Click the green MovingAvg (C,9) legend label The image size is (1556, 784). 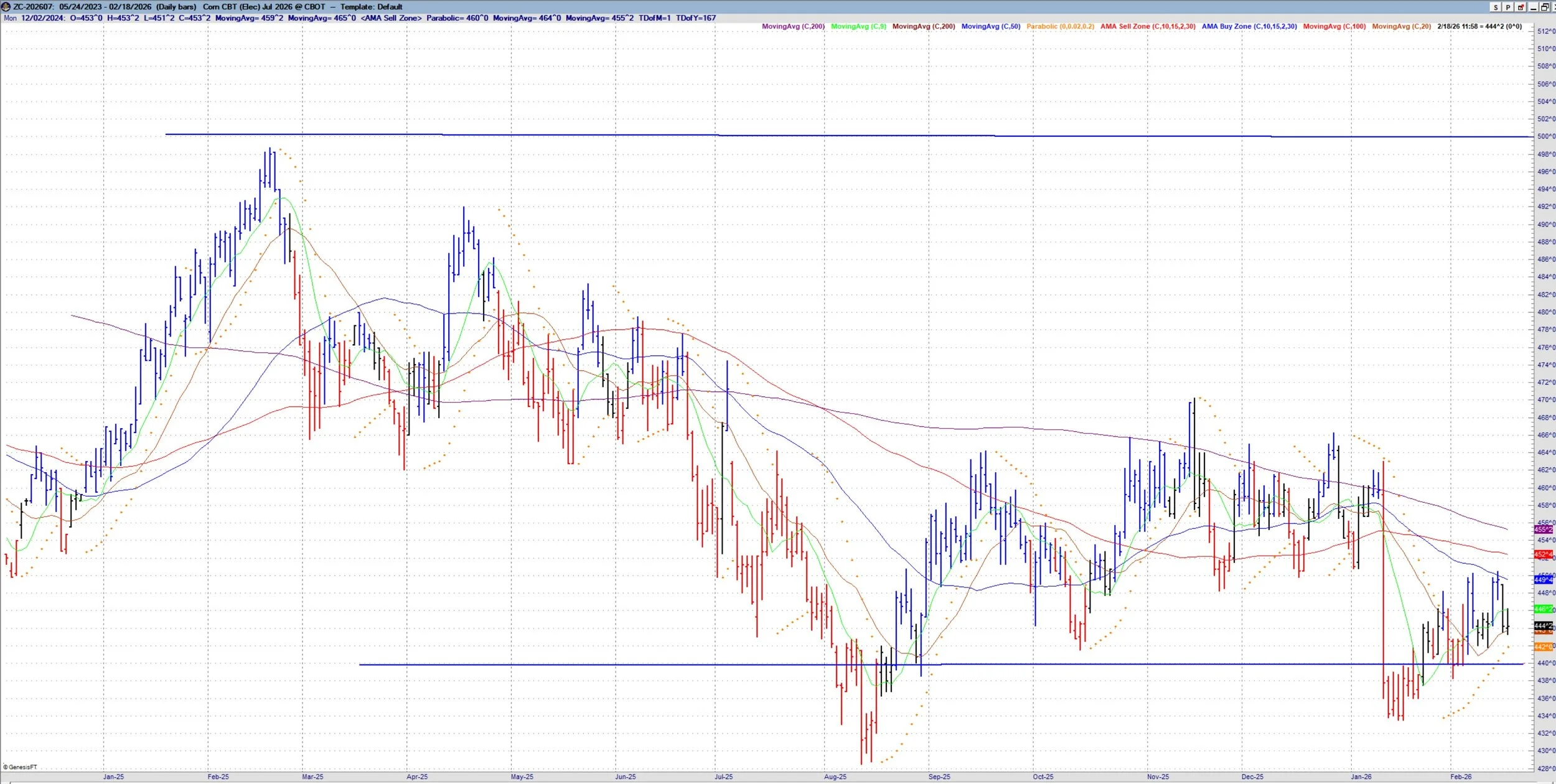(858, 27)
